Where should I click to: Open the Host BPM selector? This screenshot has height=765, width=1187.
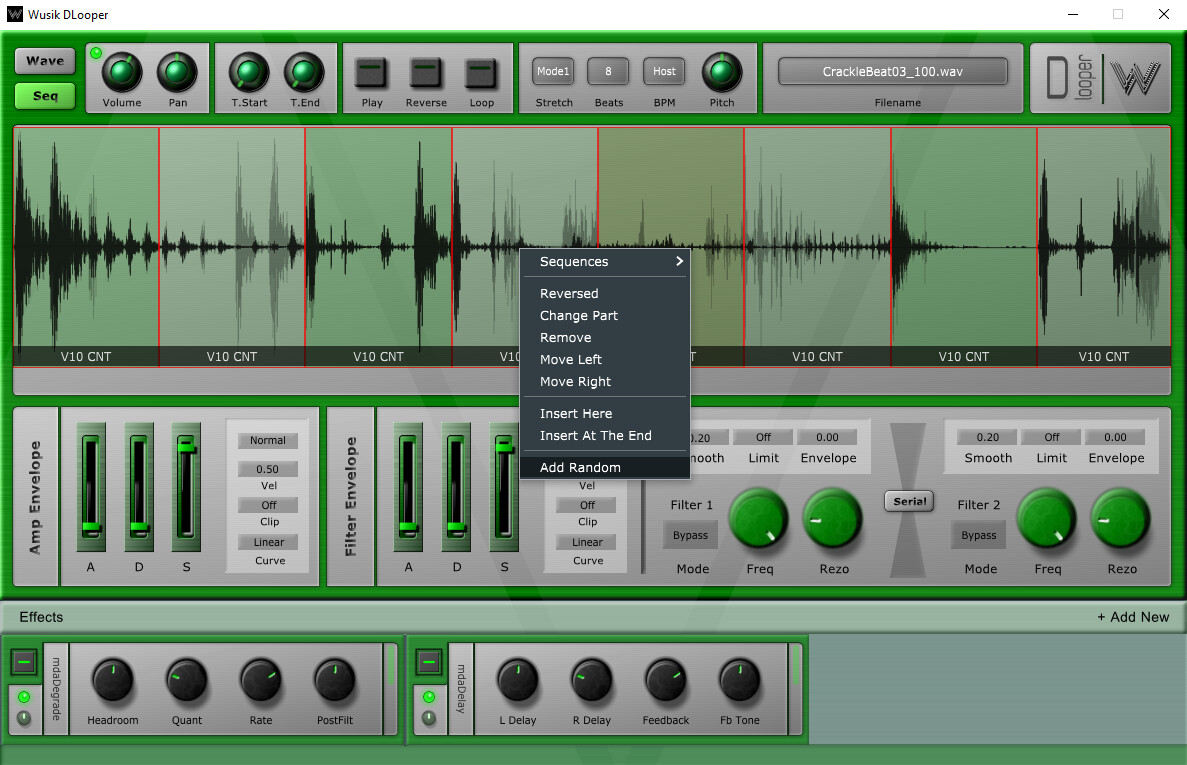click(x=664, y=71)
